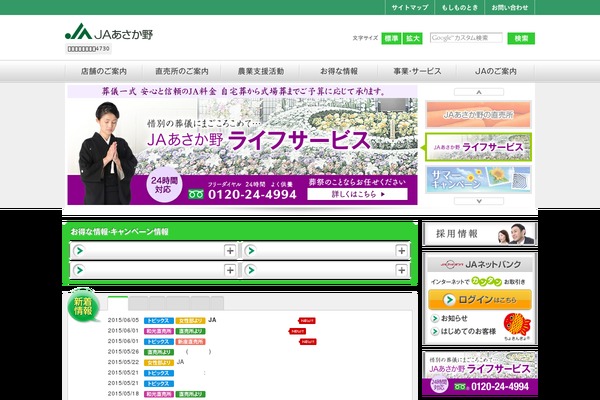
Task: Click the red goldfish mascot image
Action: 517,325
